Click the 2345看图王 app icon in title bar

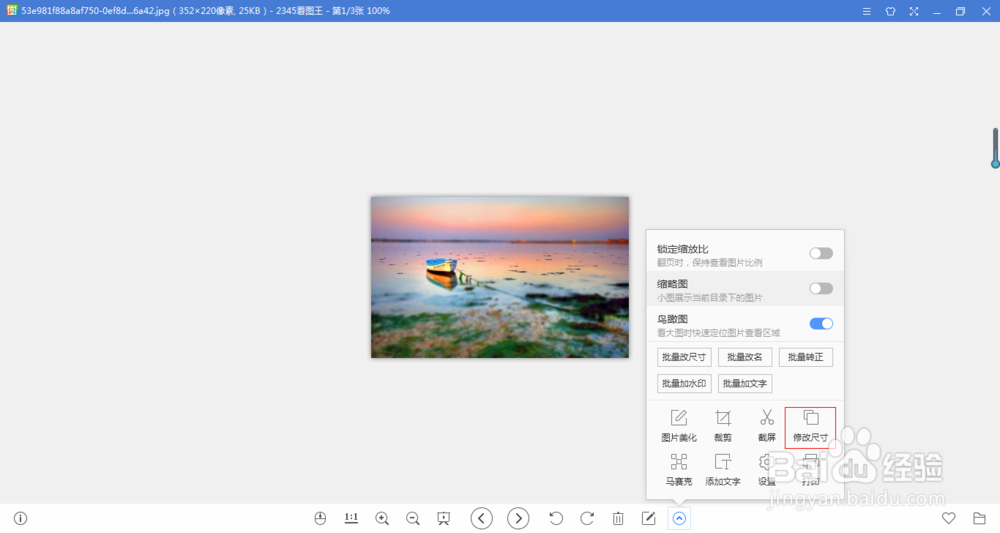point(11,11)
